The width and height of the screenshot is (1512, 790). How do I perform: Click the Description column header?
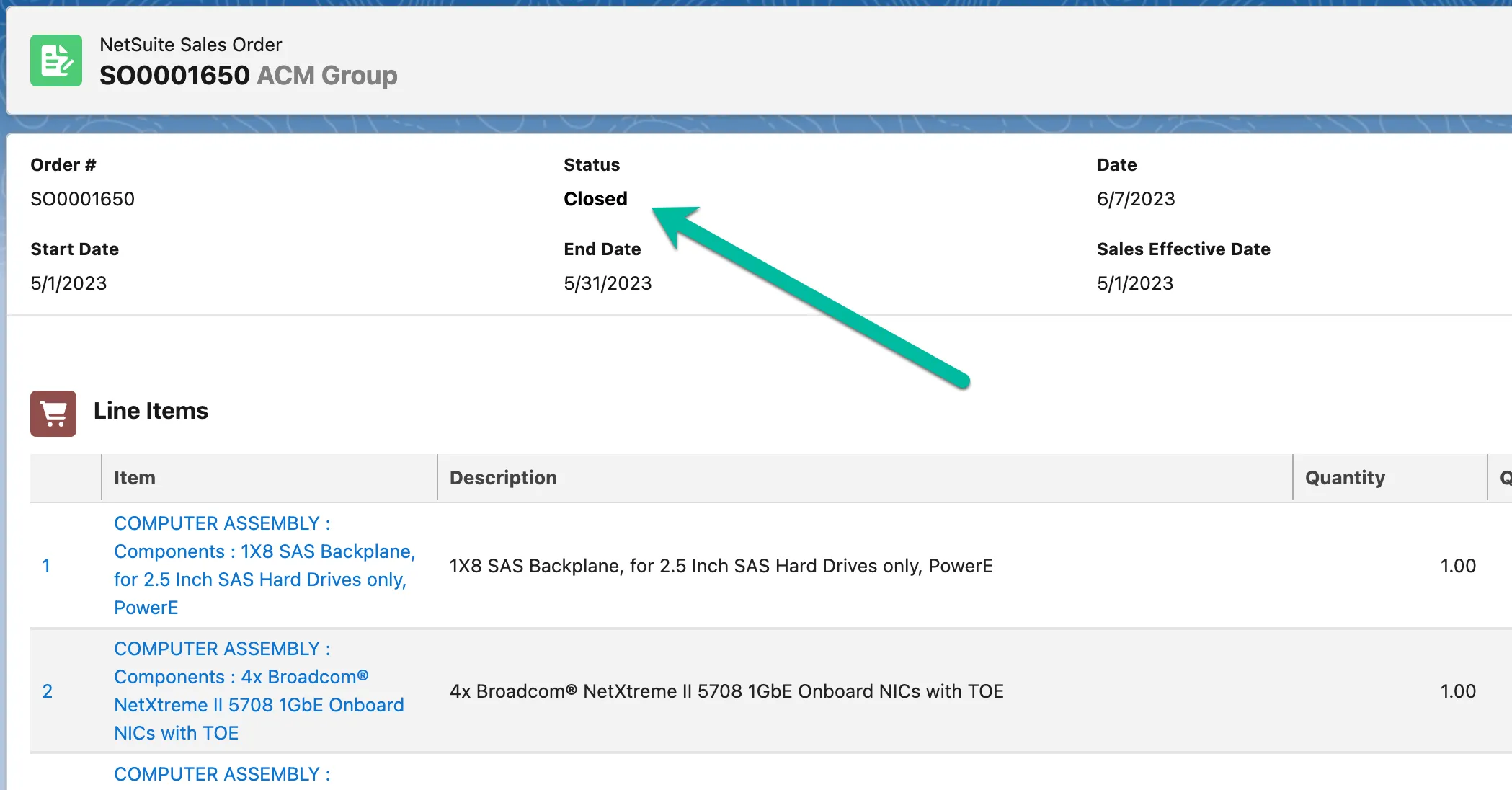(865, 478)
